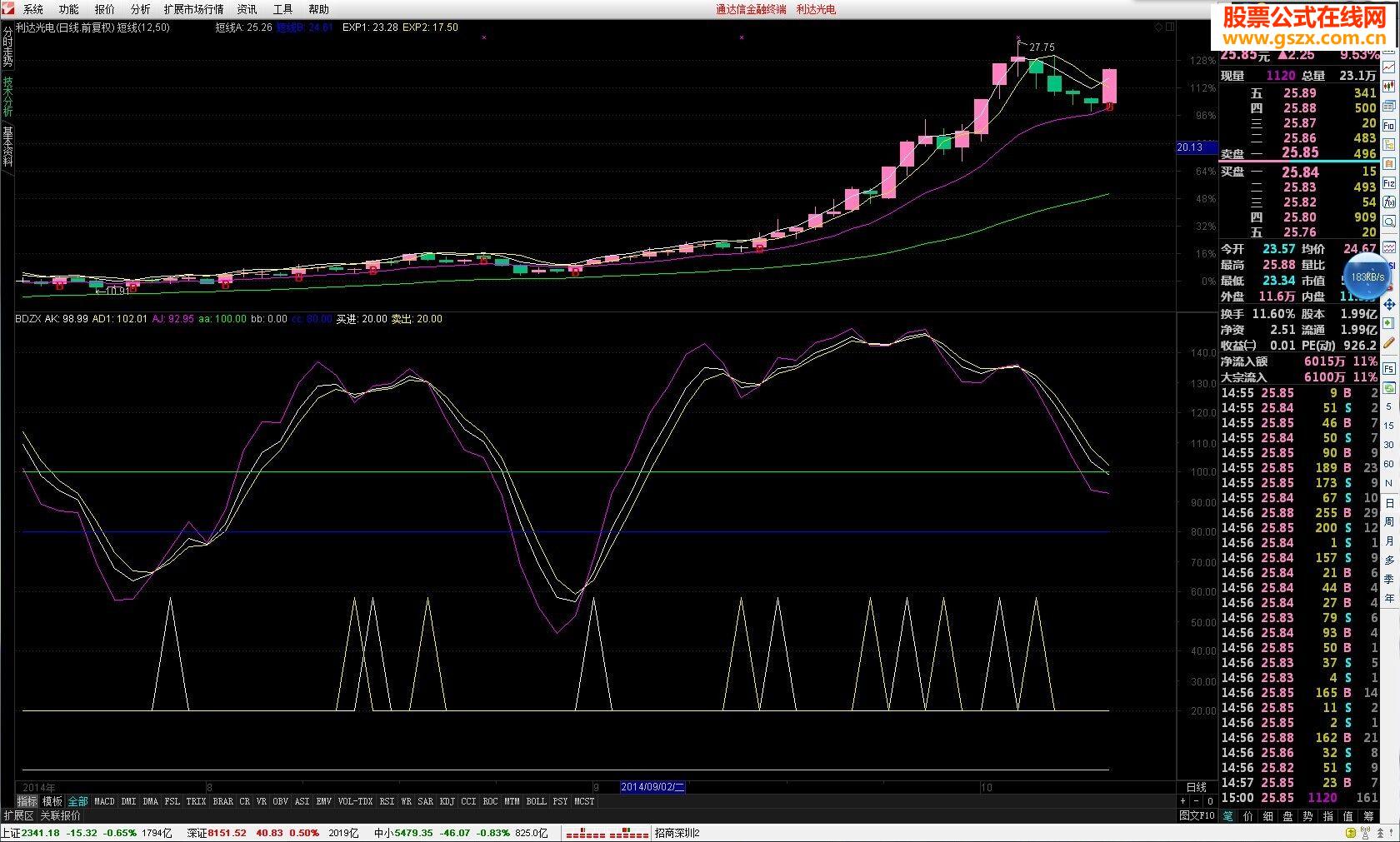Viewport: 1400px width, 842px height.
Task: Switch to the 筹 chip distribution tab
Action: pyautogui.click(x=1367, y=816)
